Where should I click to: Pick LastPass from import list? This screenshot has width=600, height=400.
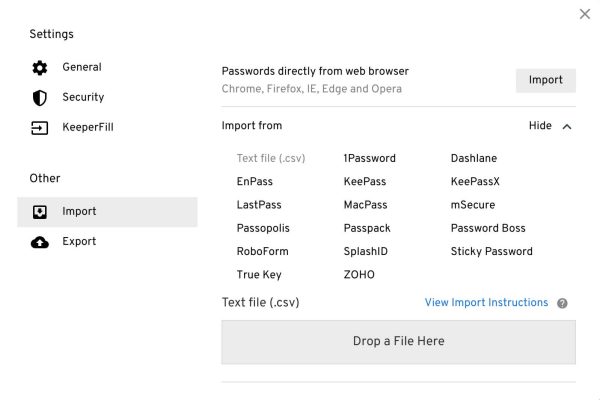[259, 205]
